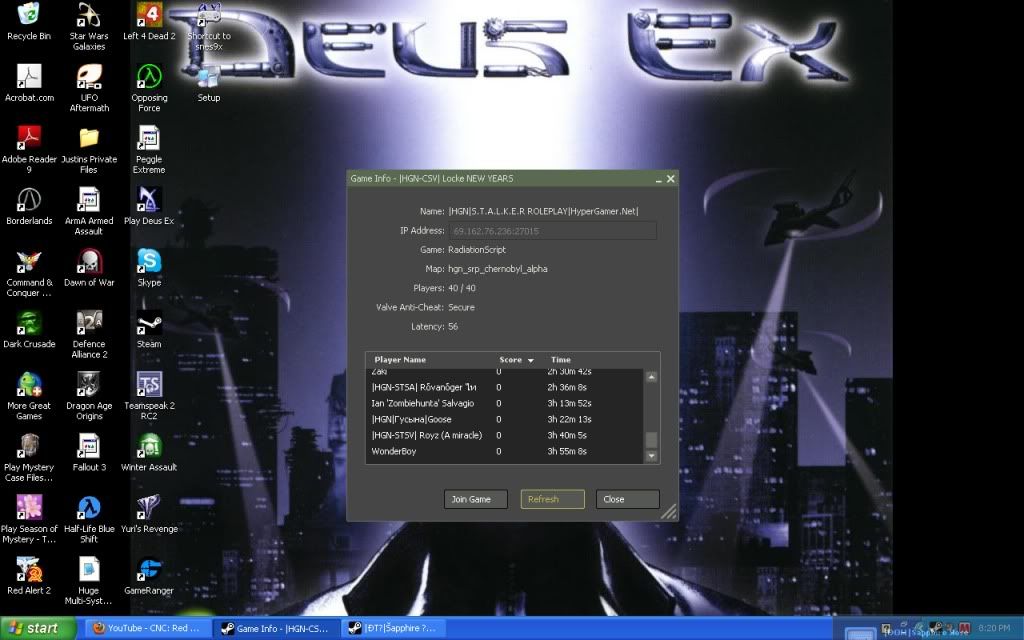Image resolution: width=1024 pixels, height=640 pixels.
Task: Select the Red Alert 2 icon
Action: 29,575
